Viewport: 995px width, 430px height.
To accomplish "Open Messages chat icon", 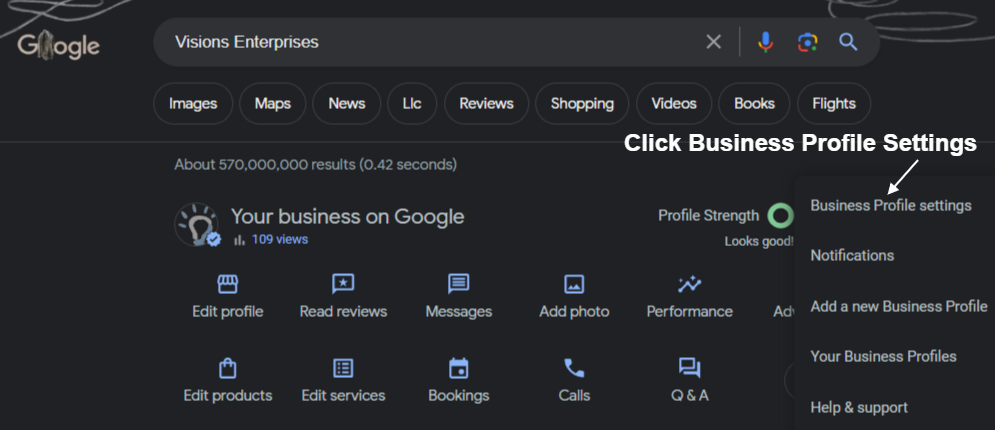I will click(458, 284).
